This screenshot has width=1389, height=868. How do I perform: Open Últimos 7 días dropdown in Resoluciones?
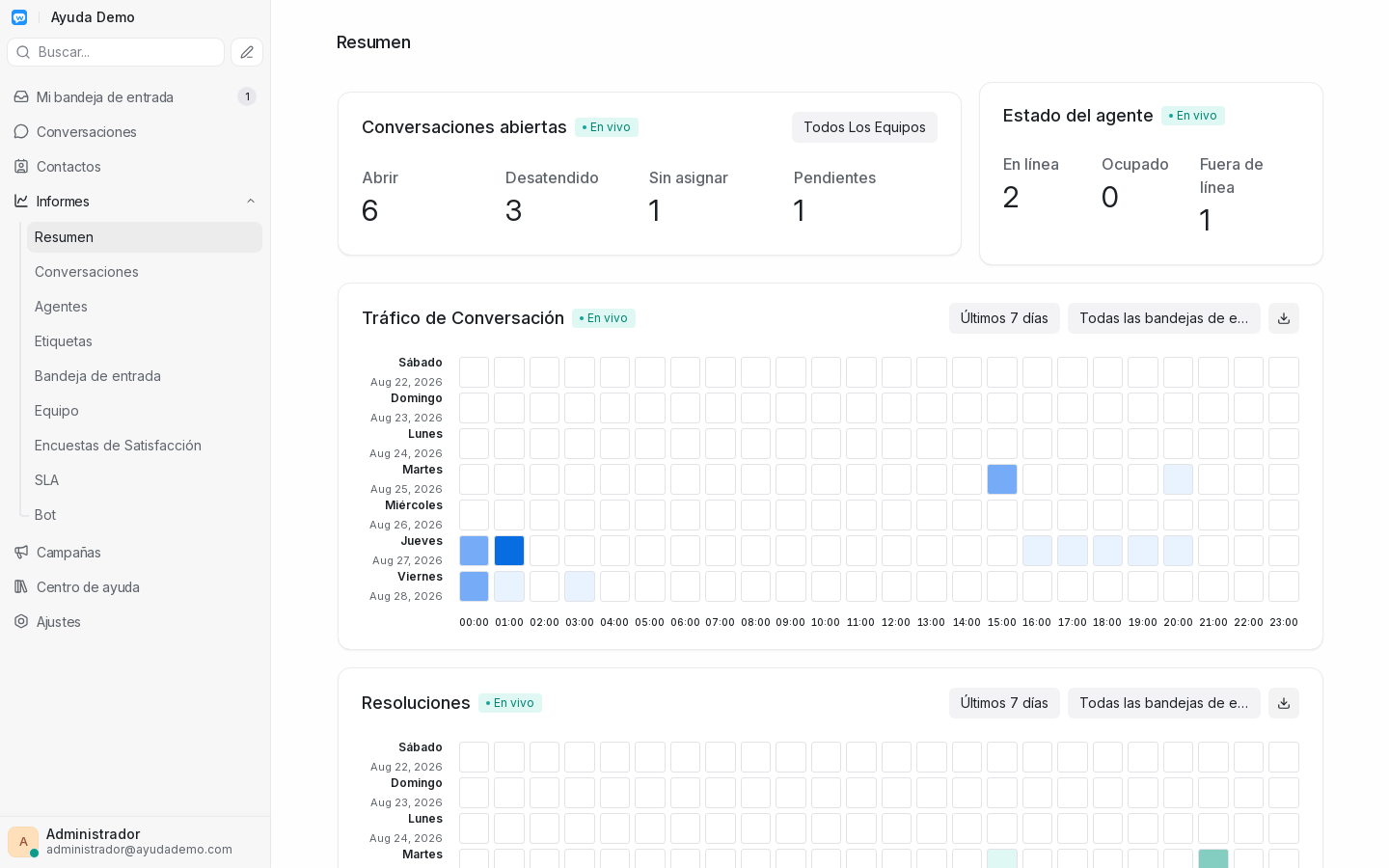[1004, 703]
